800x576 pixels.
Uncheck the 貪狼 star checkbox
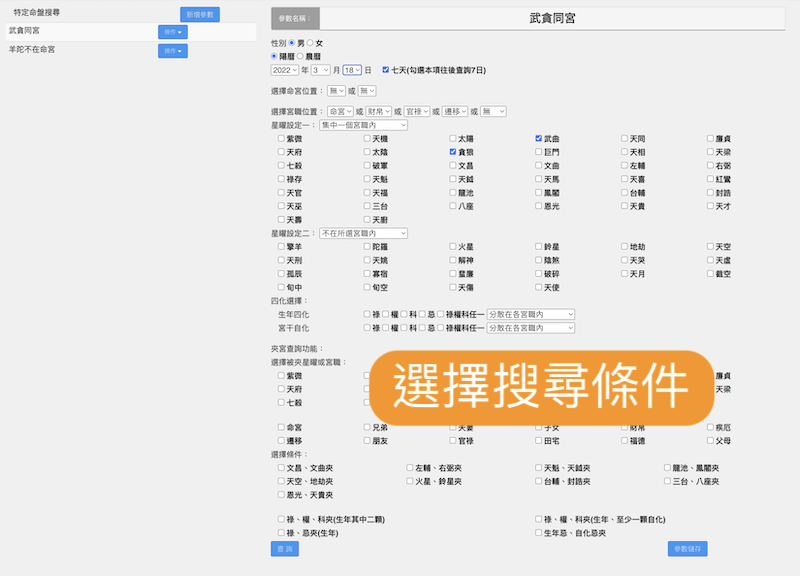point(453,152)
